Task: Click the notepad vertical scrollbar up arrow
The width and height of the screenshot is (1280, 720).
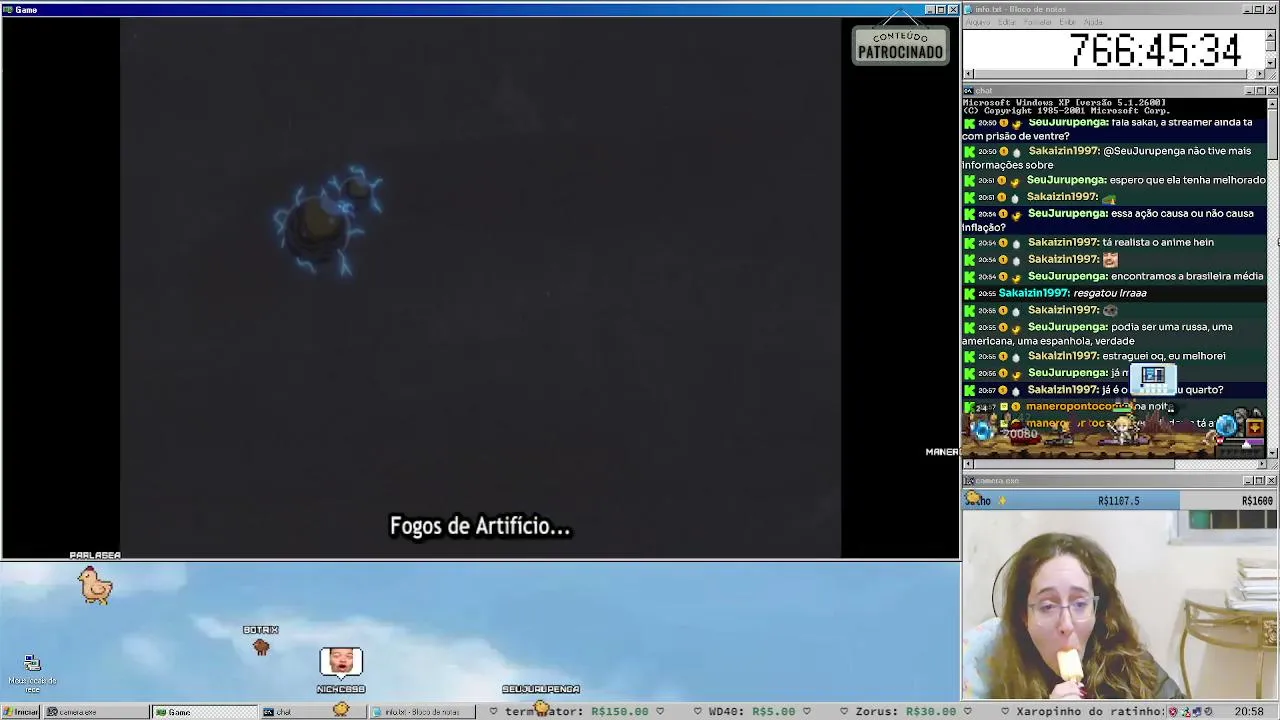Action: [x=1271, y=35]
